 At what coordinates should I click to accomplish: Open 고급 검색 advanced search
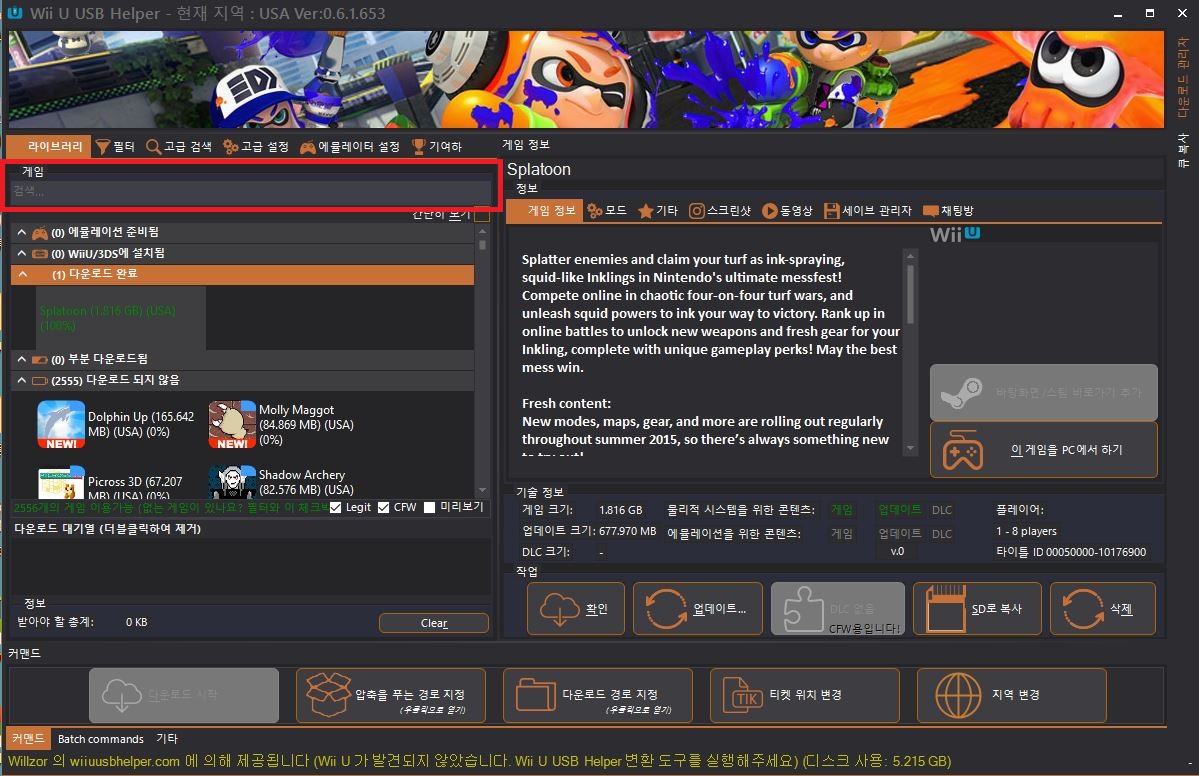point(179,146)
